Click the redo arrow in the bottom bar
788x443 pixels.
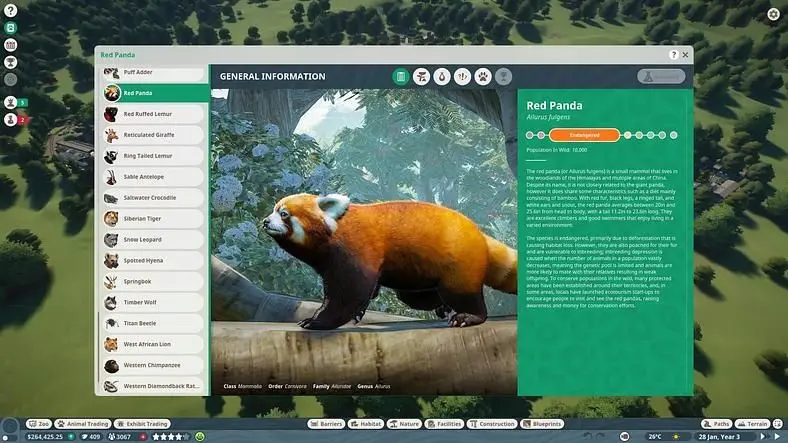[601, 436]
